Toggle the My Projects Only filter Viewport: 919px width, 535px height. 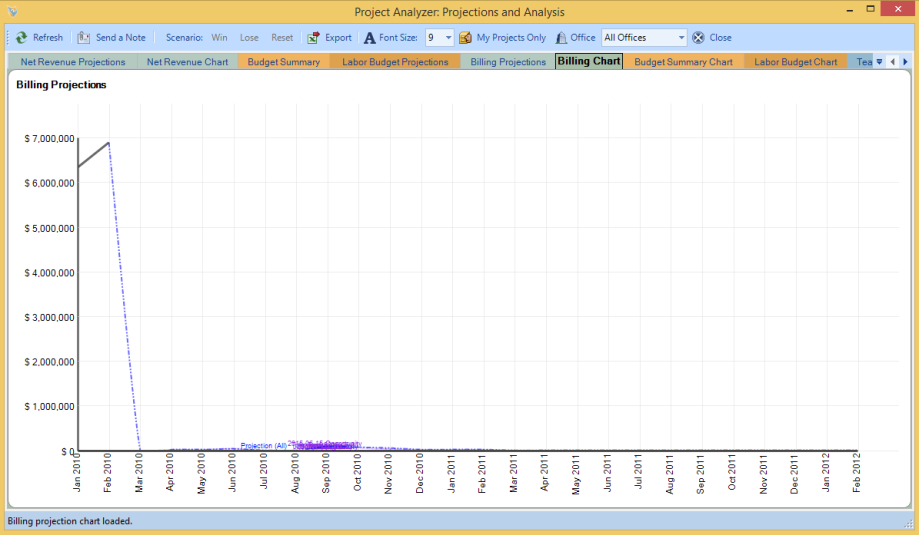click(510, 38)
